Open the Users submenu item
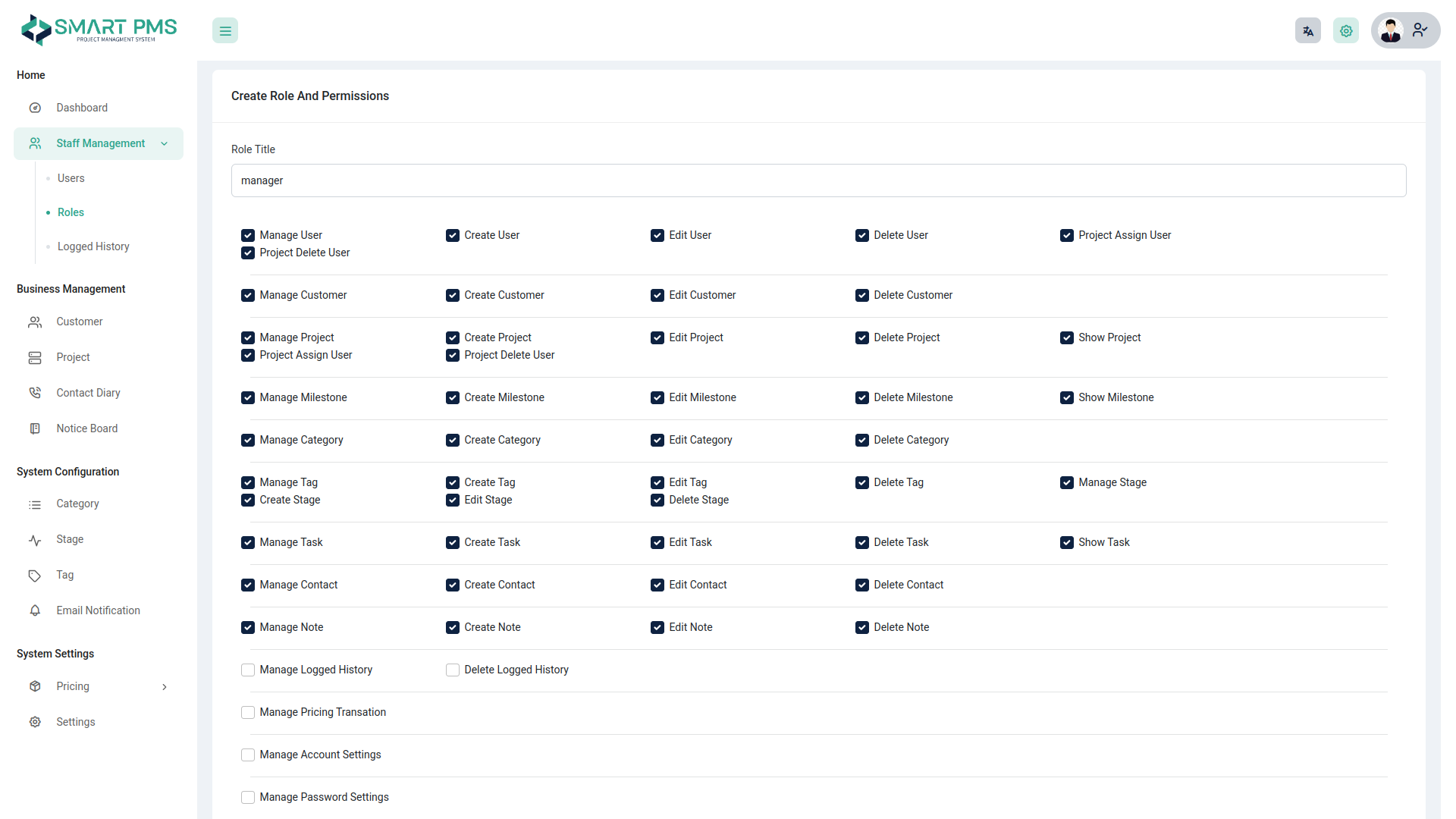 pyautogui.click(x=71, y=178)
